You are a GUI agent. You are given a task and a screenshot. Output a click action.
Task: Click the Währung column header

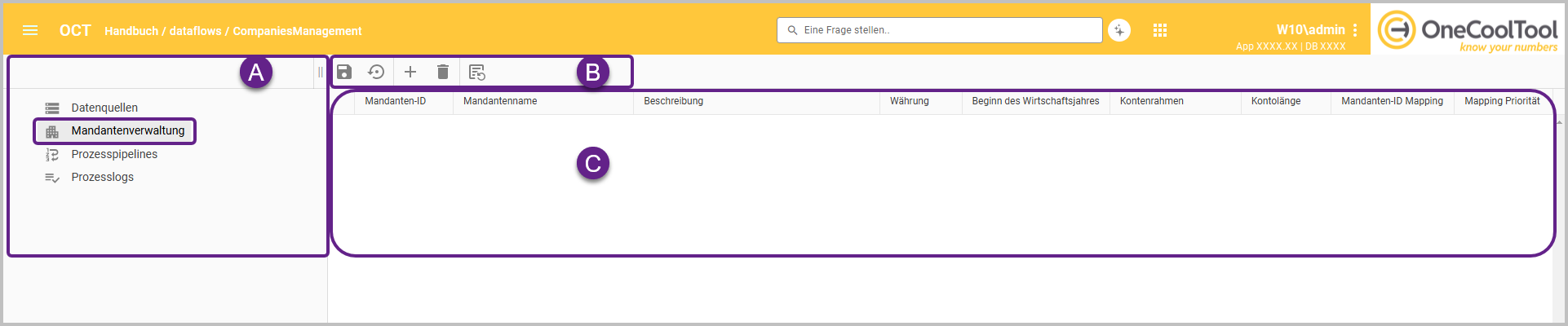[910, 101]
